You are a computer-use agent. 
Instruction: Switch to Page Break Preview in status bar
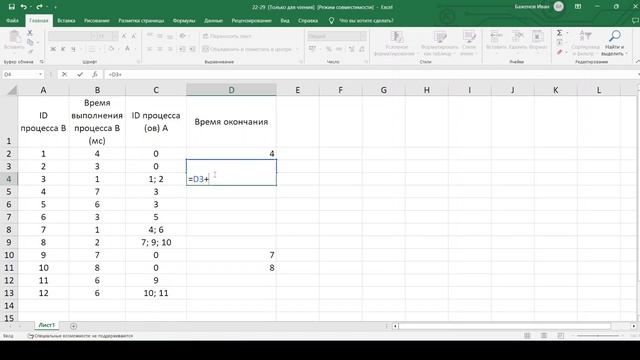560,336
